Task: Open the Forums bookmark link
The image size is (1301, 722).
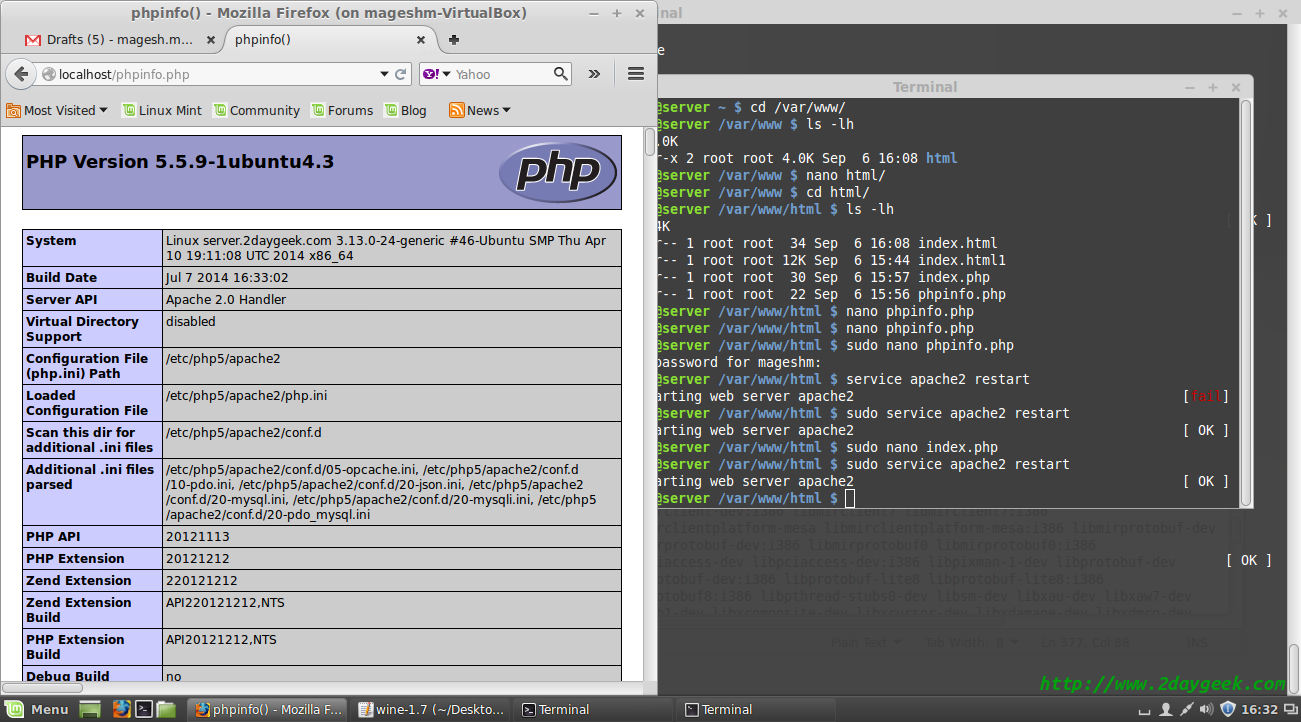Action: (341, 110)
